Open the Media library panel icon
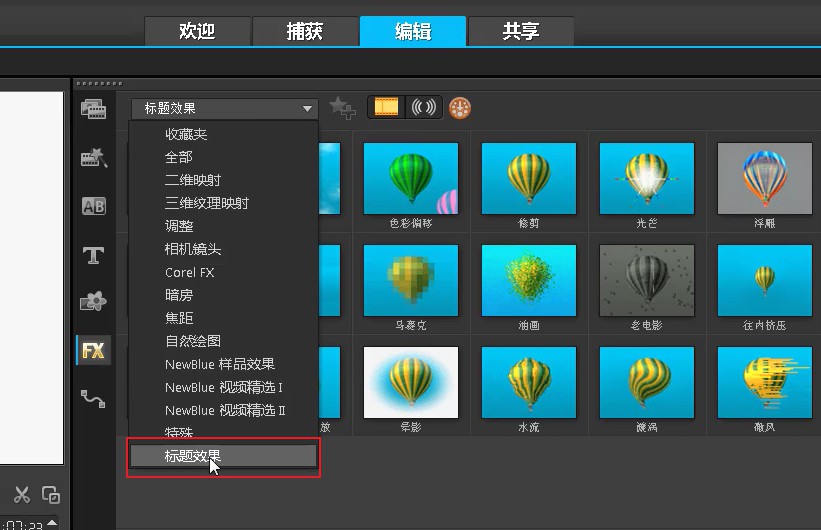 point(93,109)
